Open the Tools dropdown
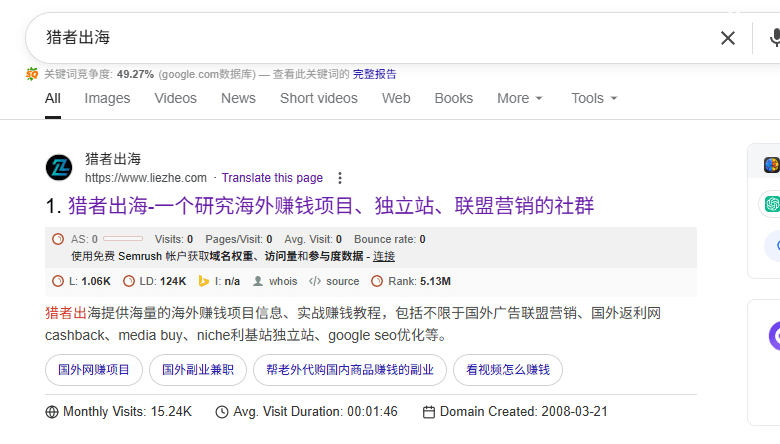This screenshot has height=444, width=780. 594,98
